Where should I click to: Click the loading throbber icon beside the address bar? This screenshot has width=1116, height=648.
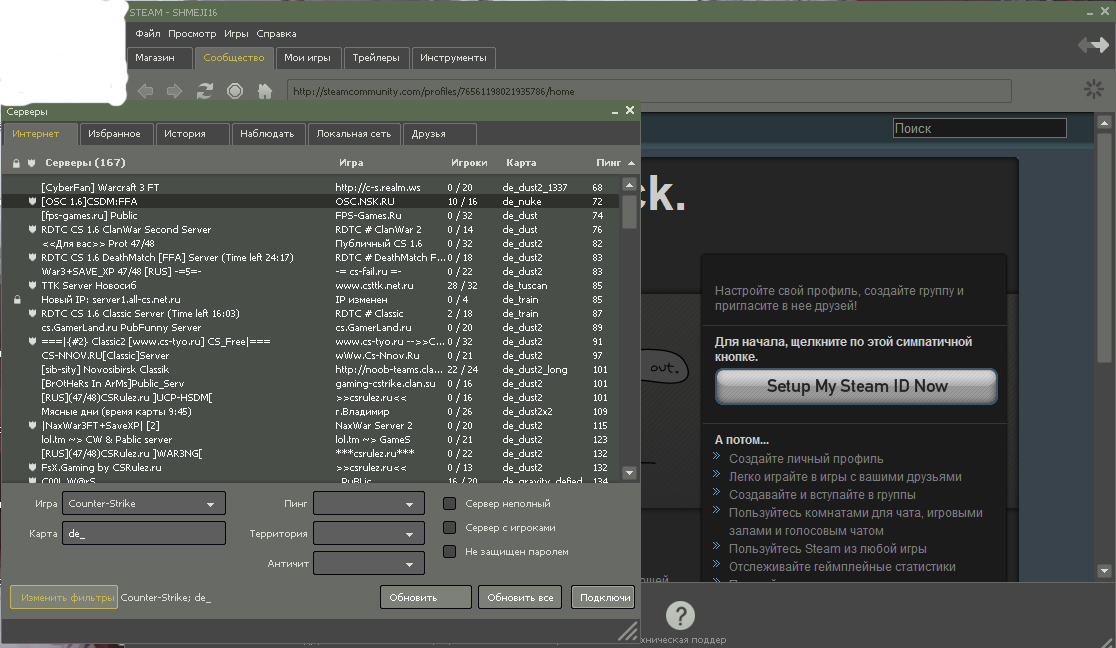(x=1093, y=89)
